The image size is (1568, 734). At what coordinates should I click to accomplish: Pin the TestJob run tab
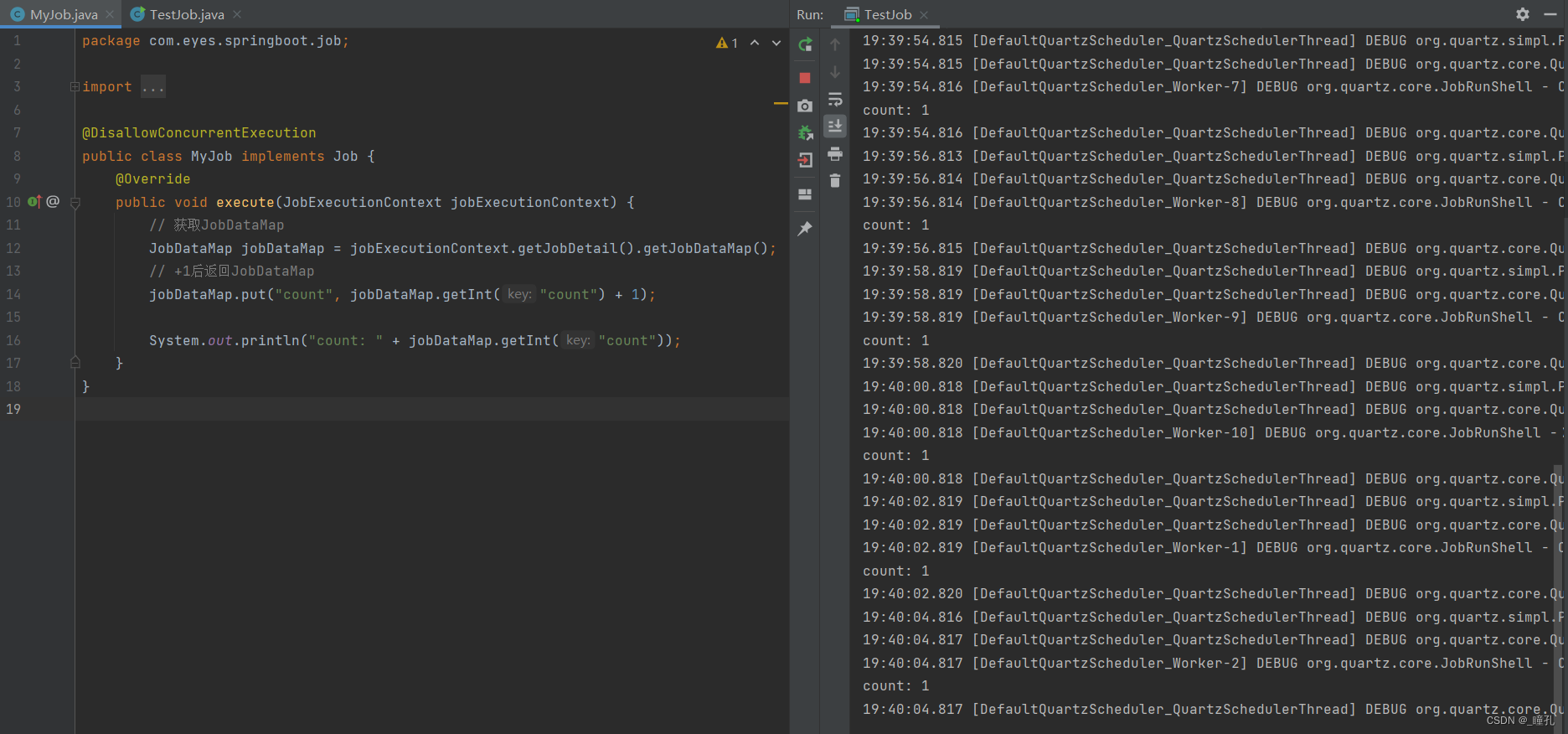click(805, 228)
